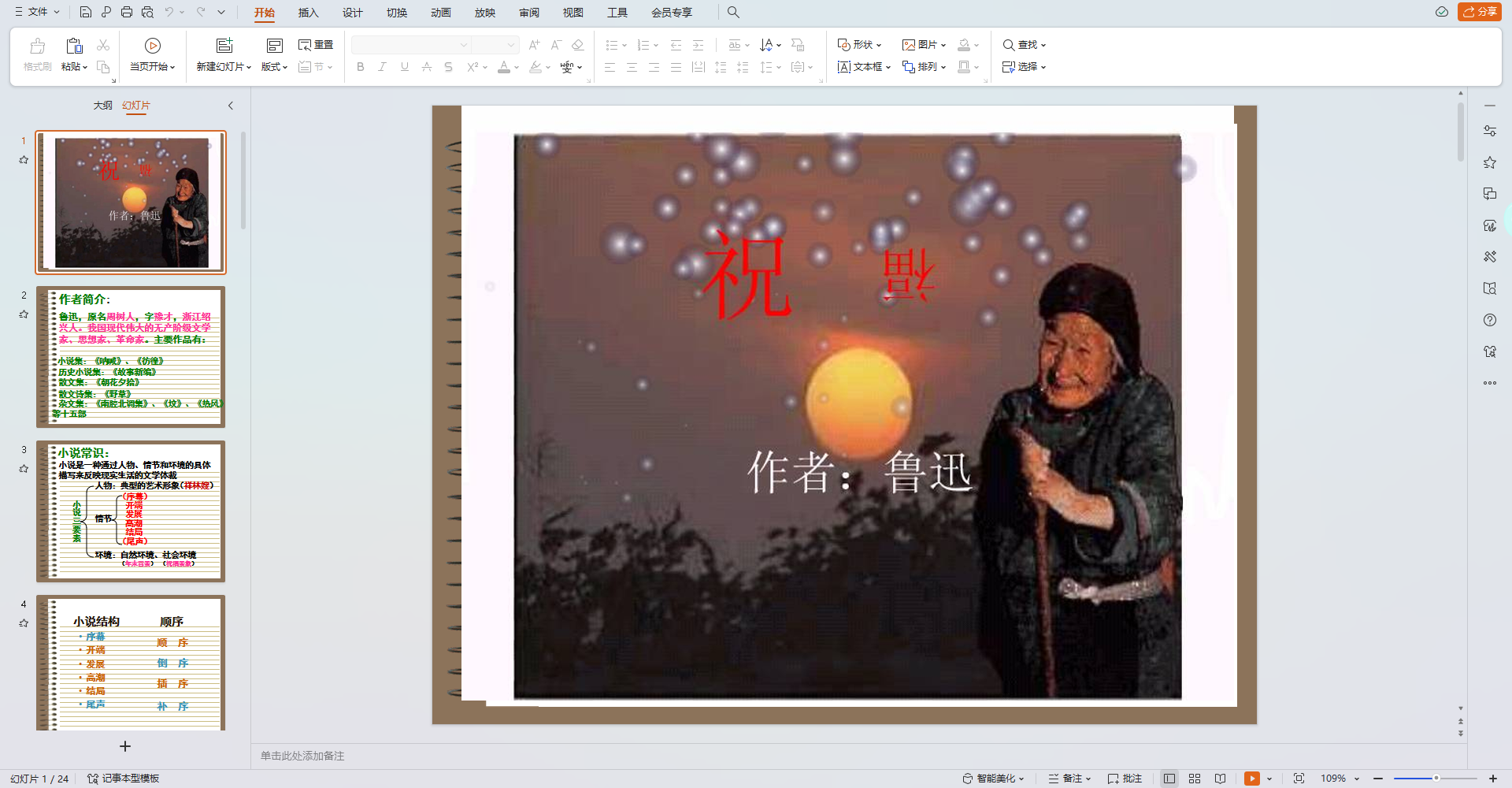Zoom in with the plus button
Screen dimensions: 1512x788
[x=1492, y=779]
